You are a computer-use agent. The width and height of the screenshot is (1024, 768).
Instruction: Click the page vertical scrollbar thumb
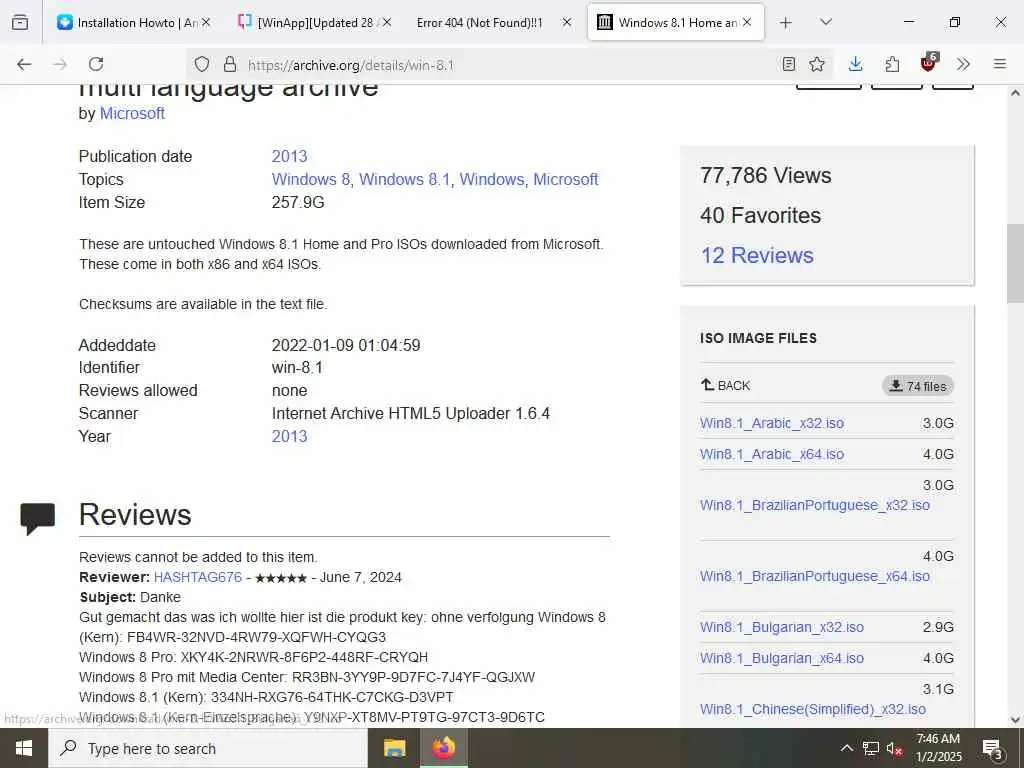1015,263
